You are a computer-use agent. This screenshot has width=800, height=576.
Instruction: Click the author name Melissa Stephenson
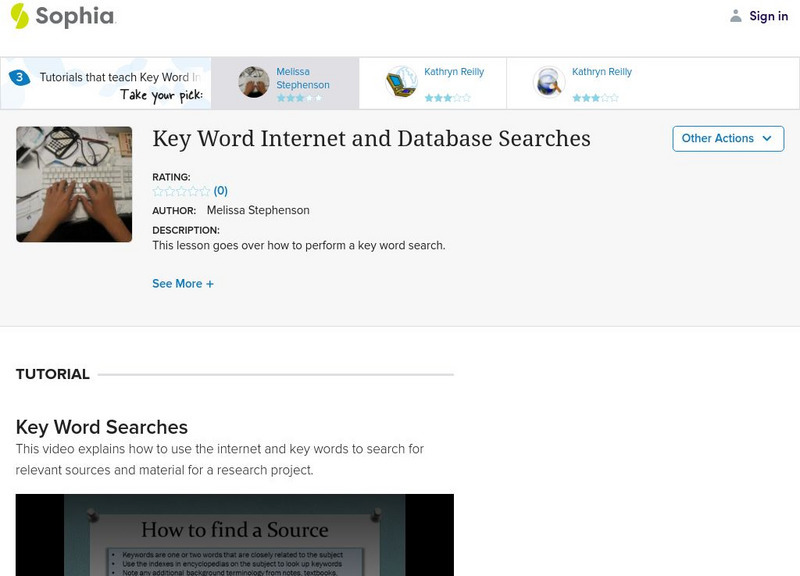pyautogui.click(x=258, y=211)
